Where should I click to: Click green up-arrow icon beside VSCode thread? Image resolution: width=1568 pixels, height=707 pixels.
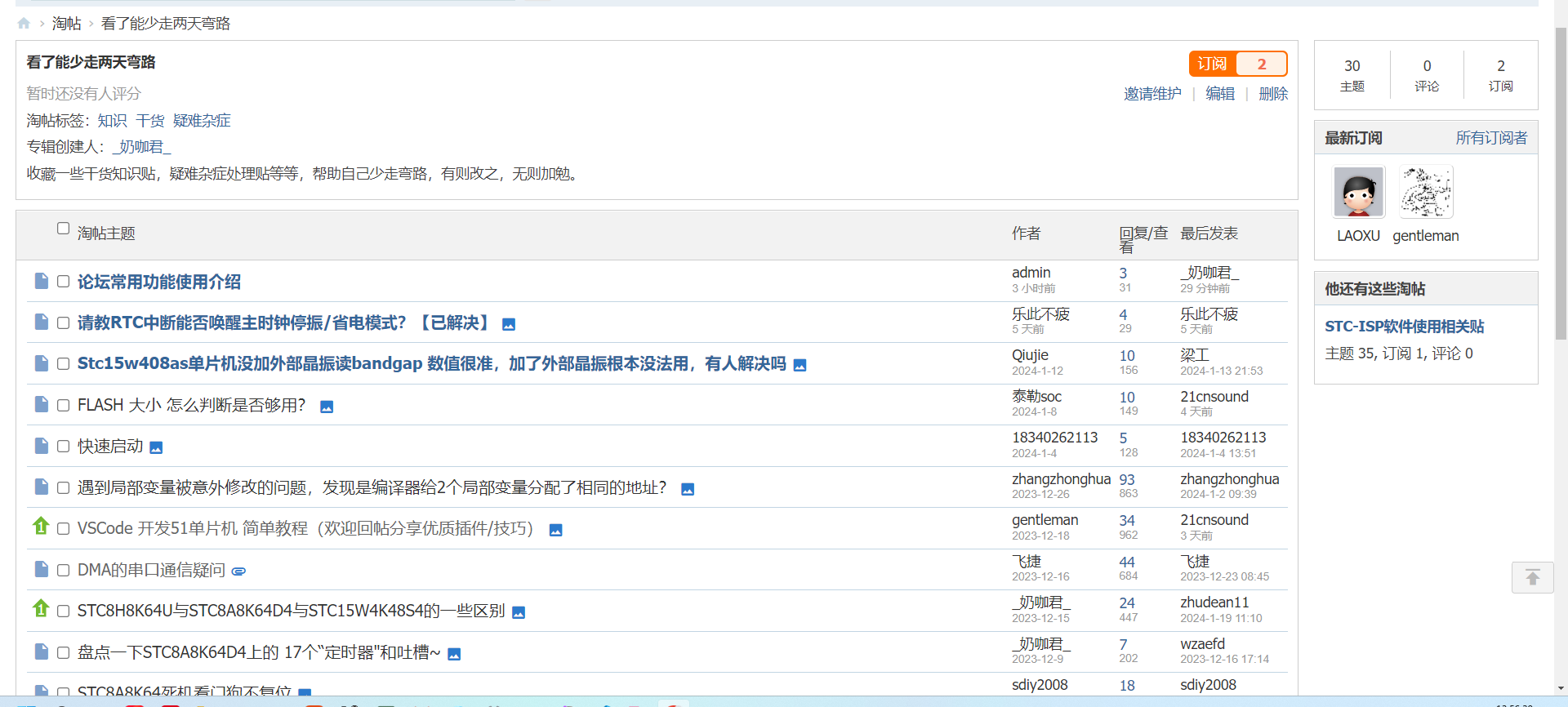pos(41,526)
